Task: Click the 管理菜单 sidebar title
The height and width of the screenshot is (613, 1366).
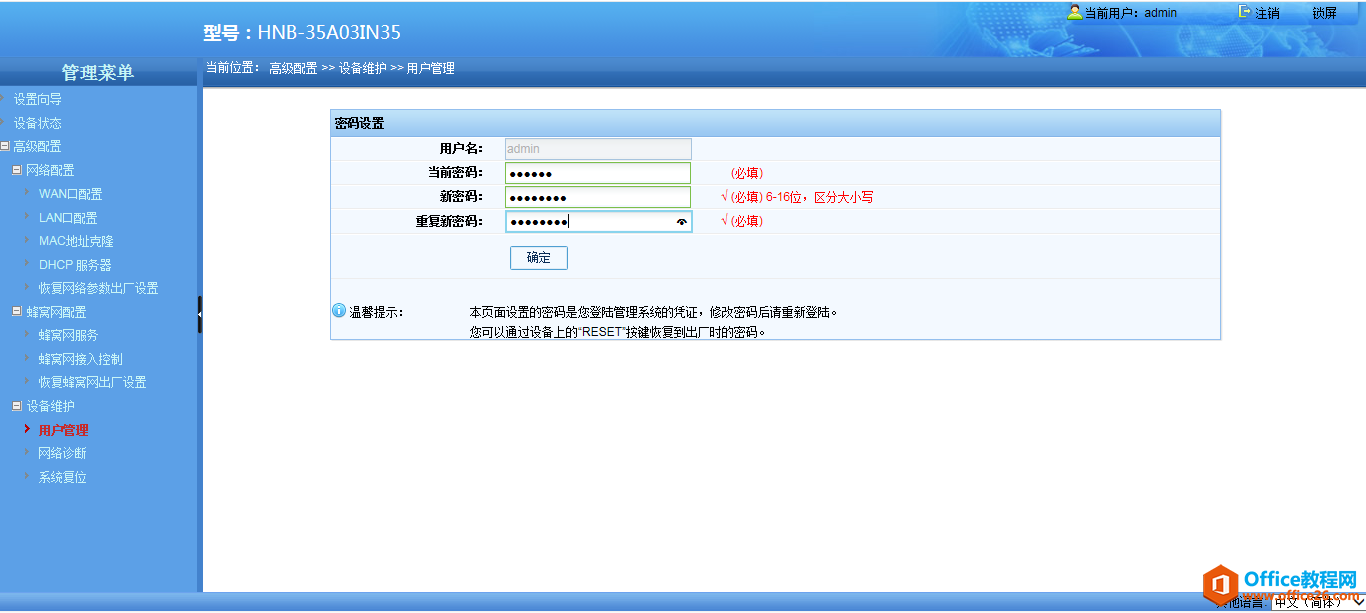Action: (98, 73)
